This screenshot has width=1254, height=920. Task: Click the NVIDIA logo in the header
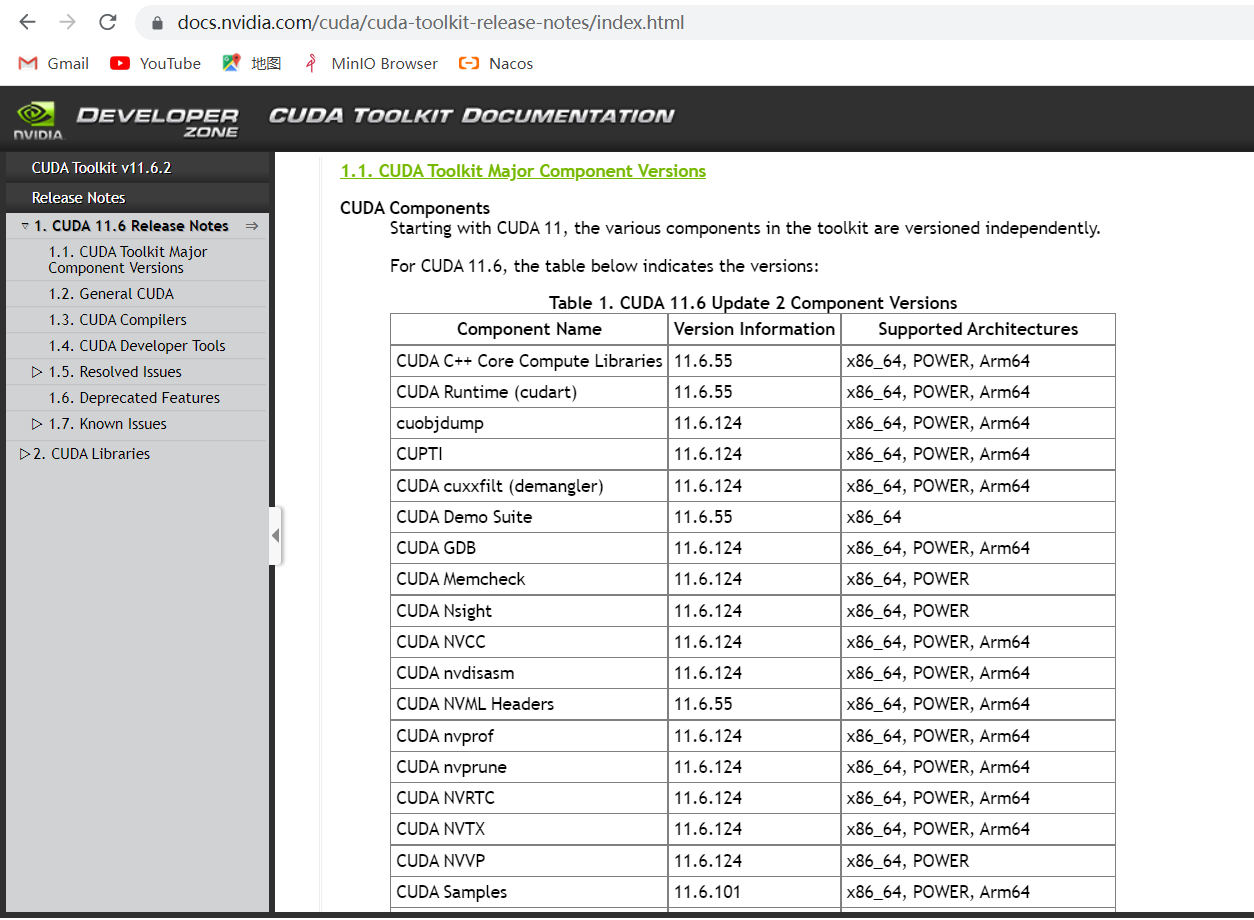click(x=36, y=118)
